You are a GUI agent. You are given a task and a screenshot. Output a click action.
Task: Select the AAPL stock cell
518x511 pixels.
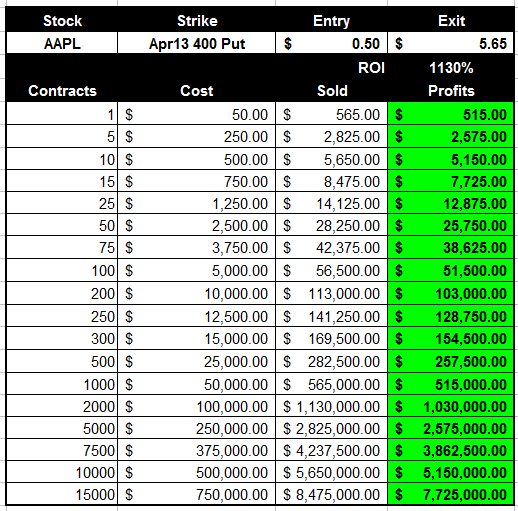click(62, 43)
